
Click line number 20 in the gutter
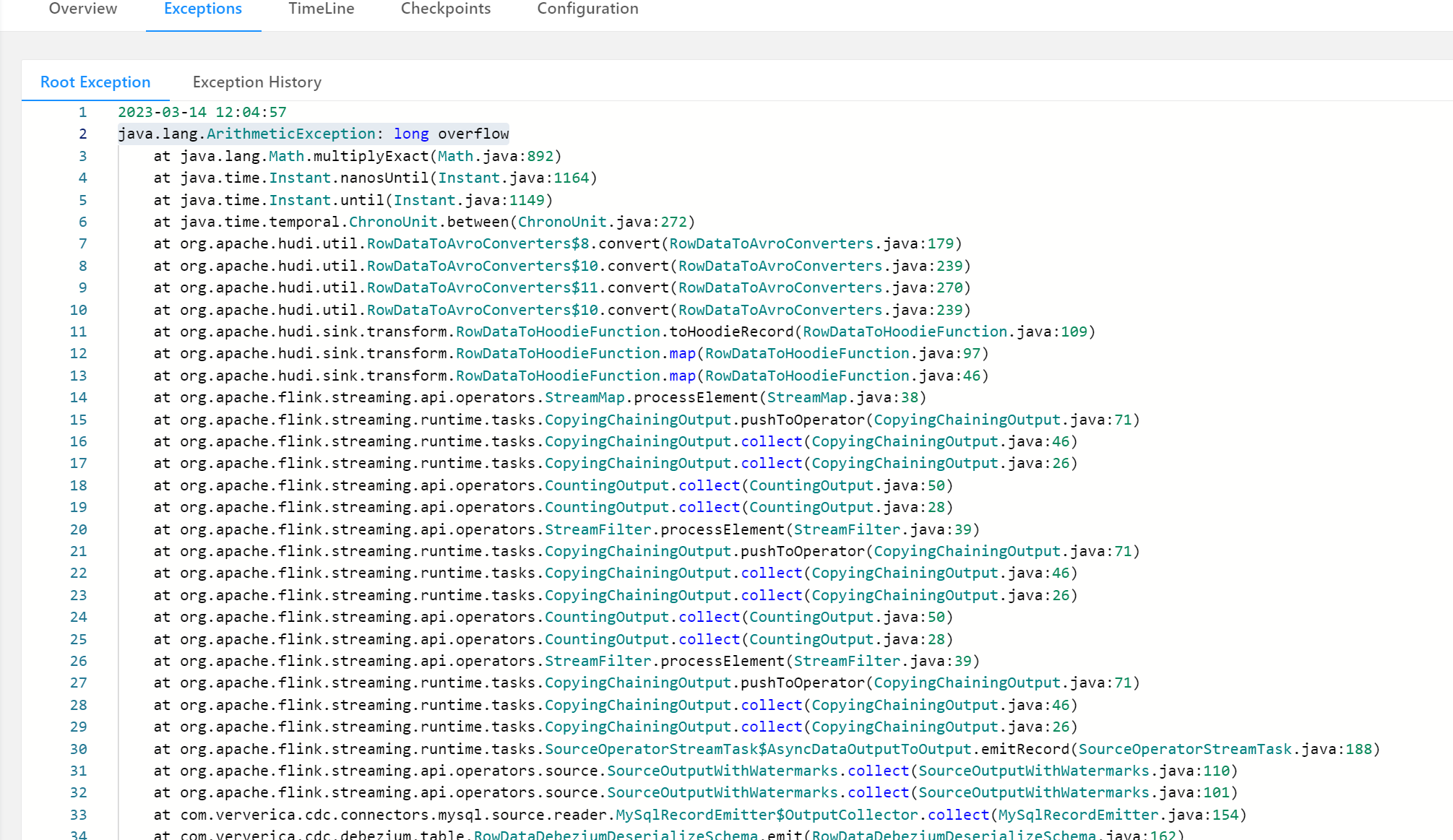(78, 529)
